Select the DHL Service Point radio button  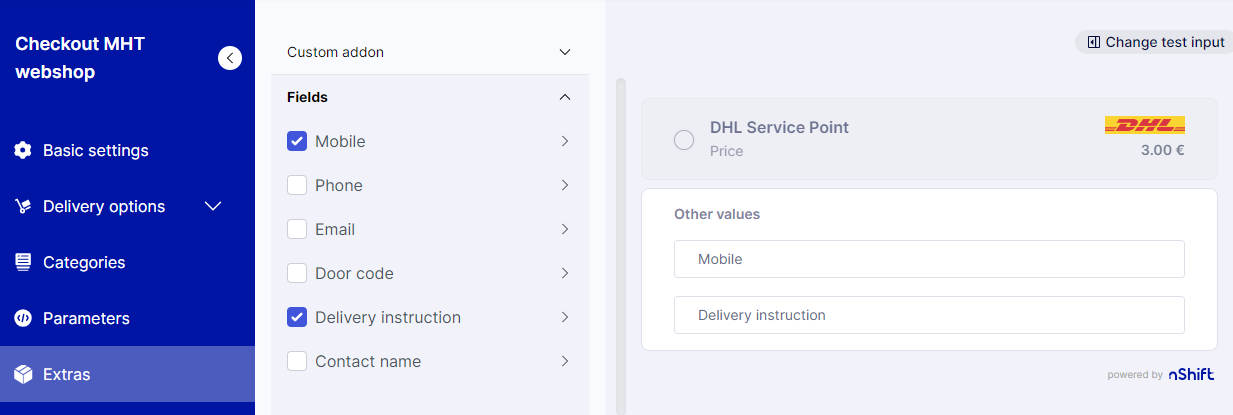(684, 140)
